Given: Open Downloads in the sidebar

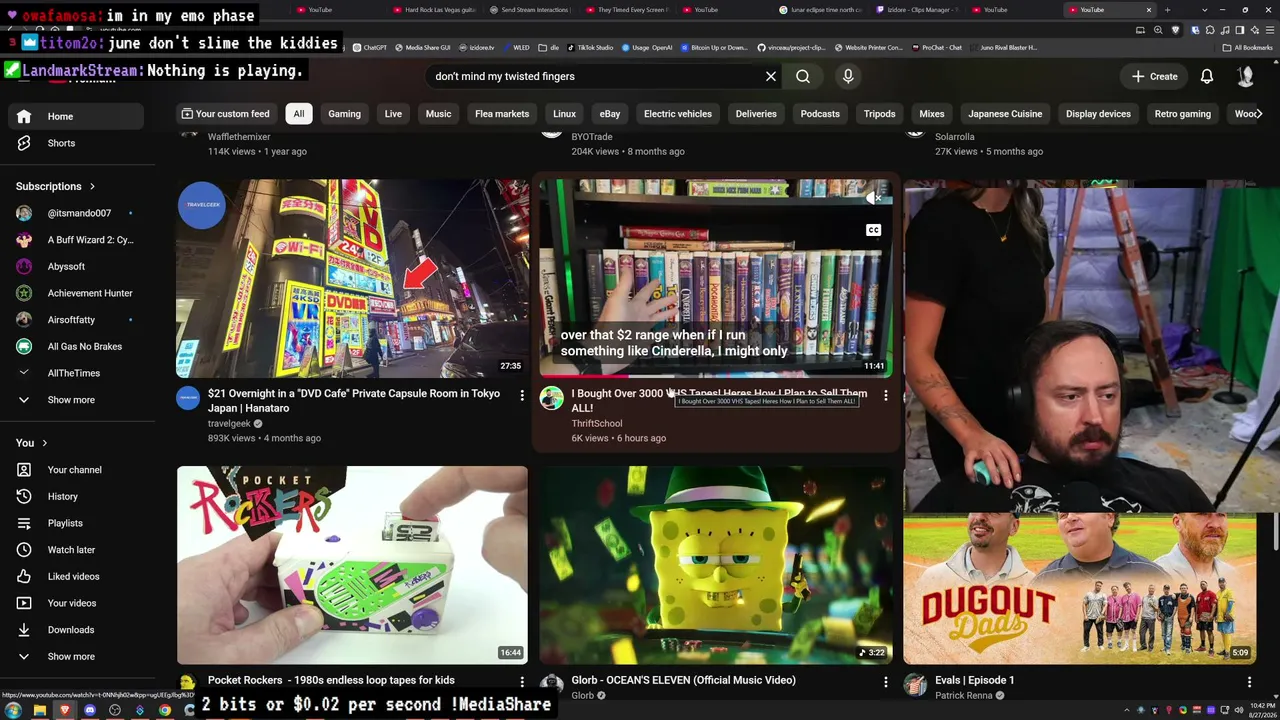Looking at the screenshot, I should point(76,630).
